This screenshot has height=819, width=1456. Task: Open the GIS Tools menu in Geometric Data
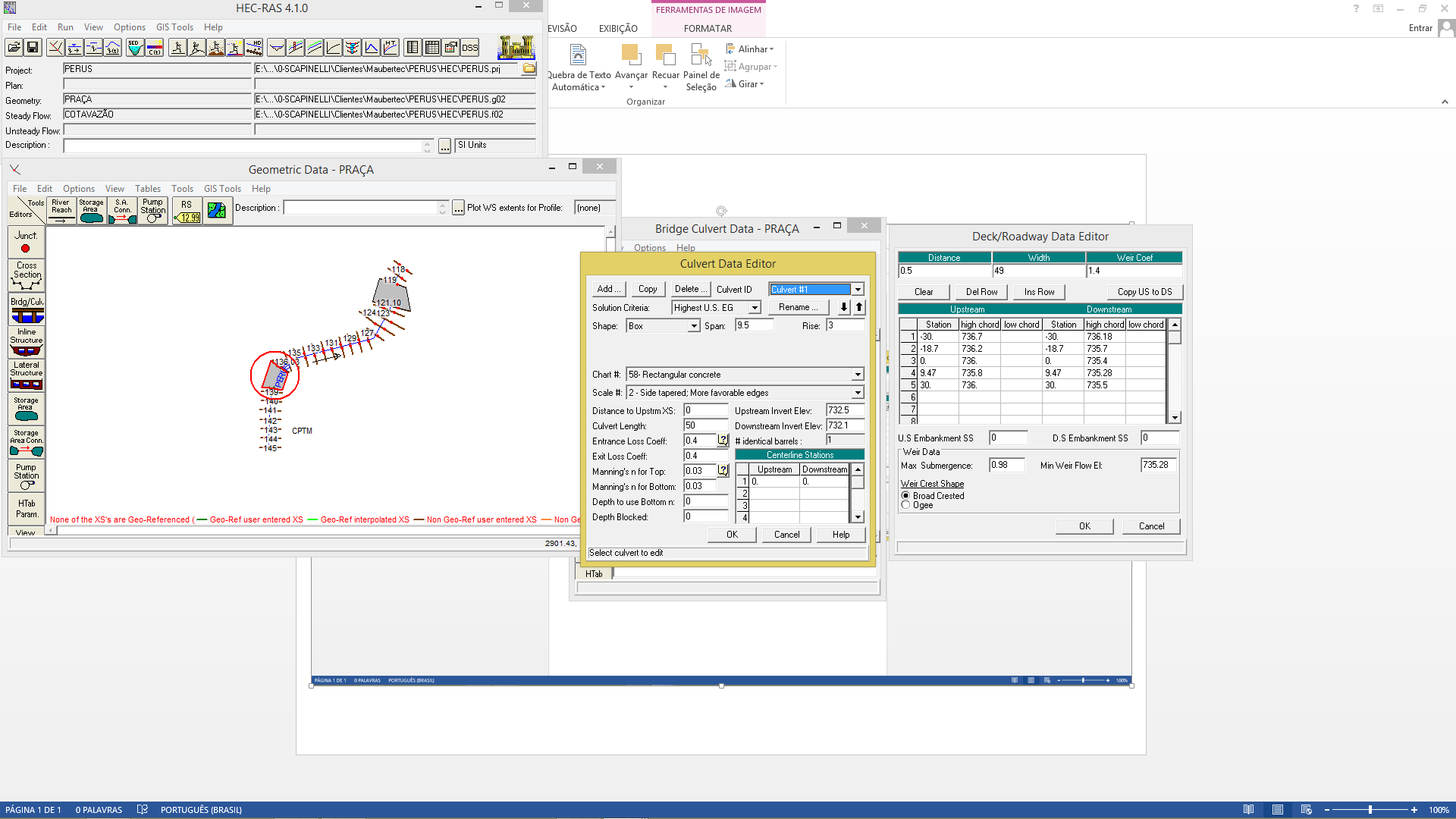coord(222,189)
